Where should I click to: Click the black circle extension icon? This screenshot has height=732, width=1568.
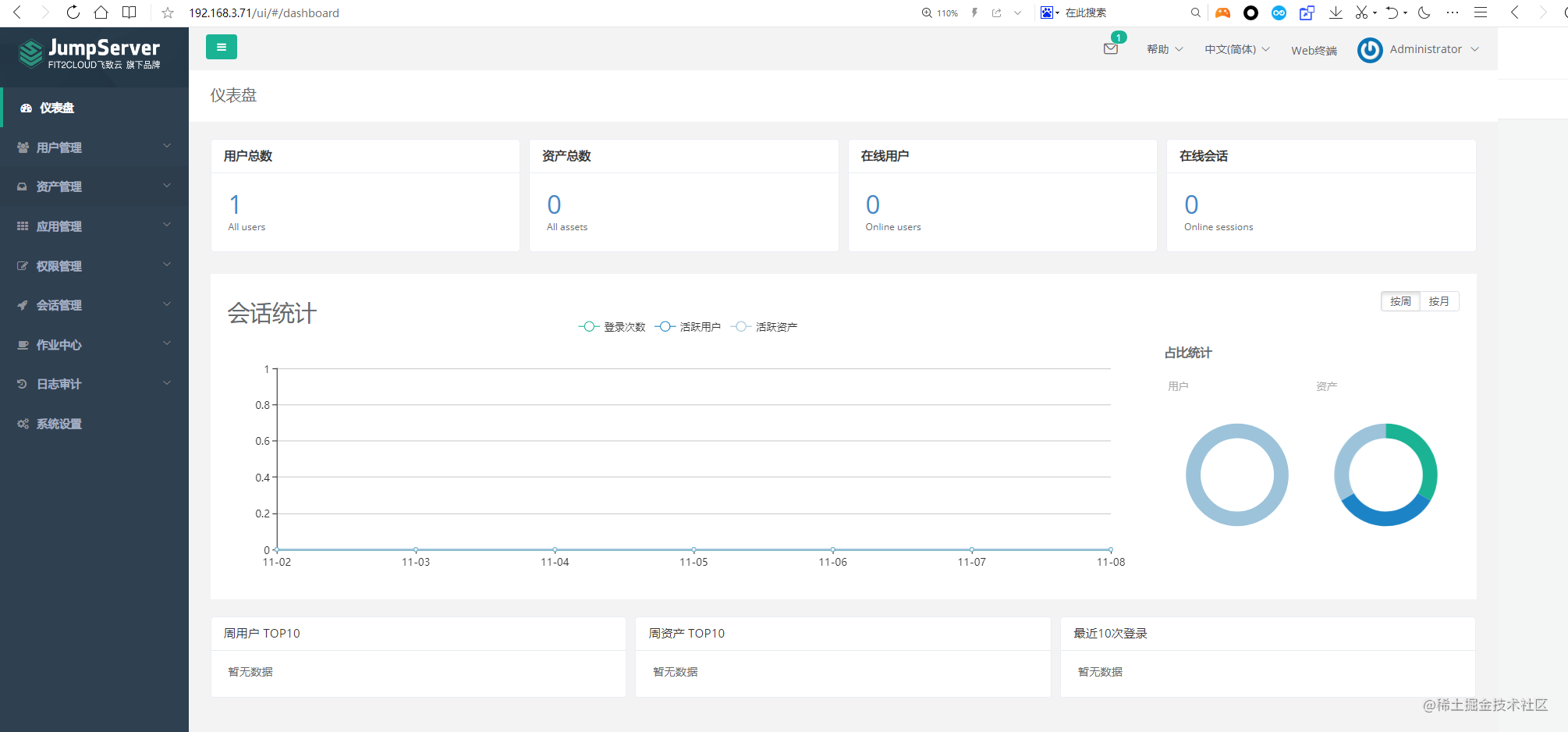pos(1250,12)
